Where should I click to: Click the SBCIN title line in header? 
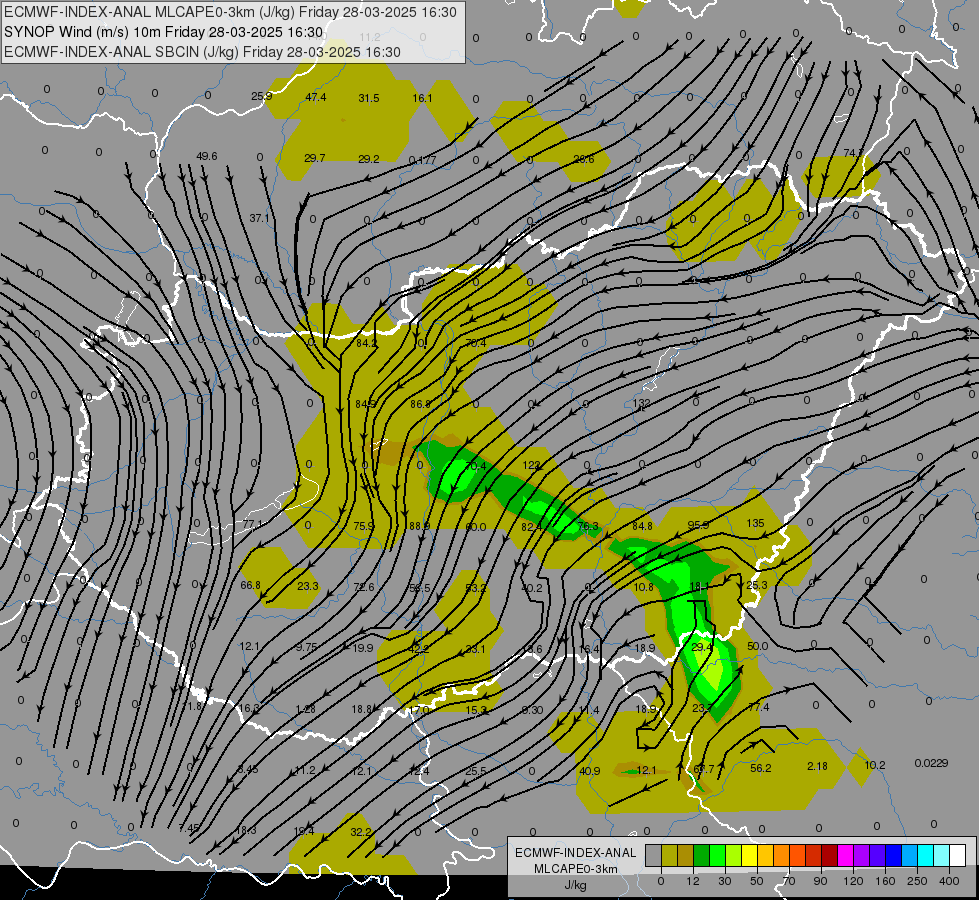pos(202,52)
